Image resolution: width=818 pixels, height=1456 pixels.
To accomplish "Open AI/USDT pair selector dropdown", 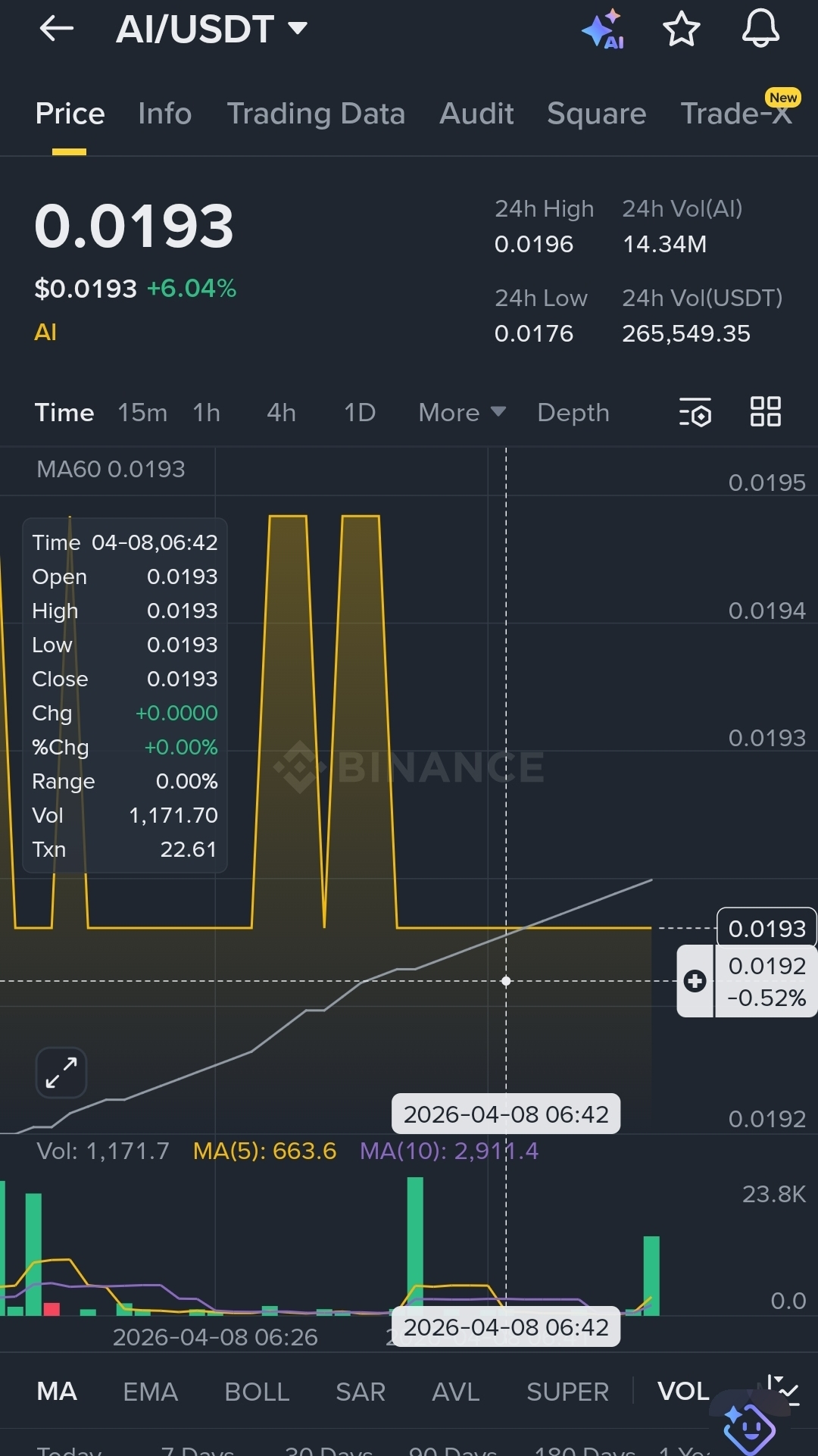I will click(x=212, y=29).
